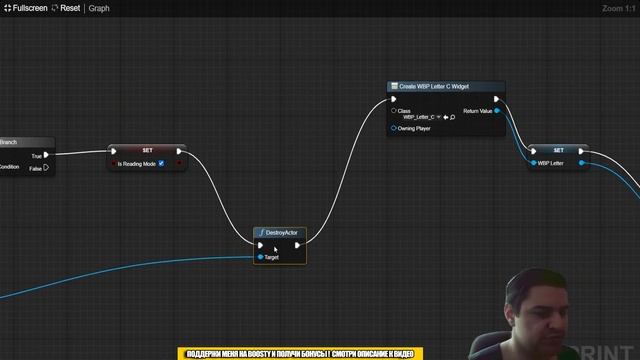The width and height of the screenshot is (640, 360).
Task: Click the Is Reading Mode output data pin
Action: (179, 163)
